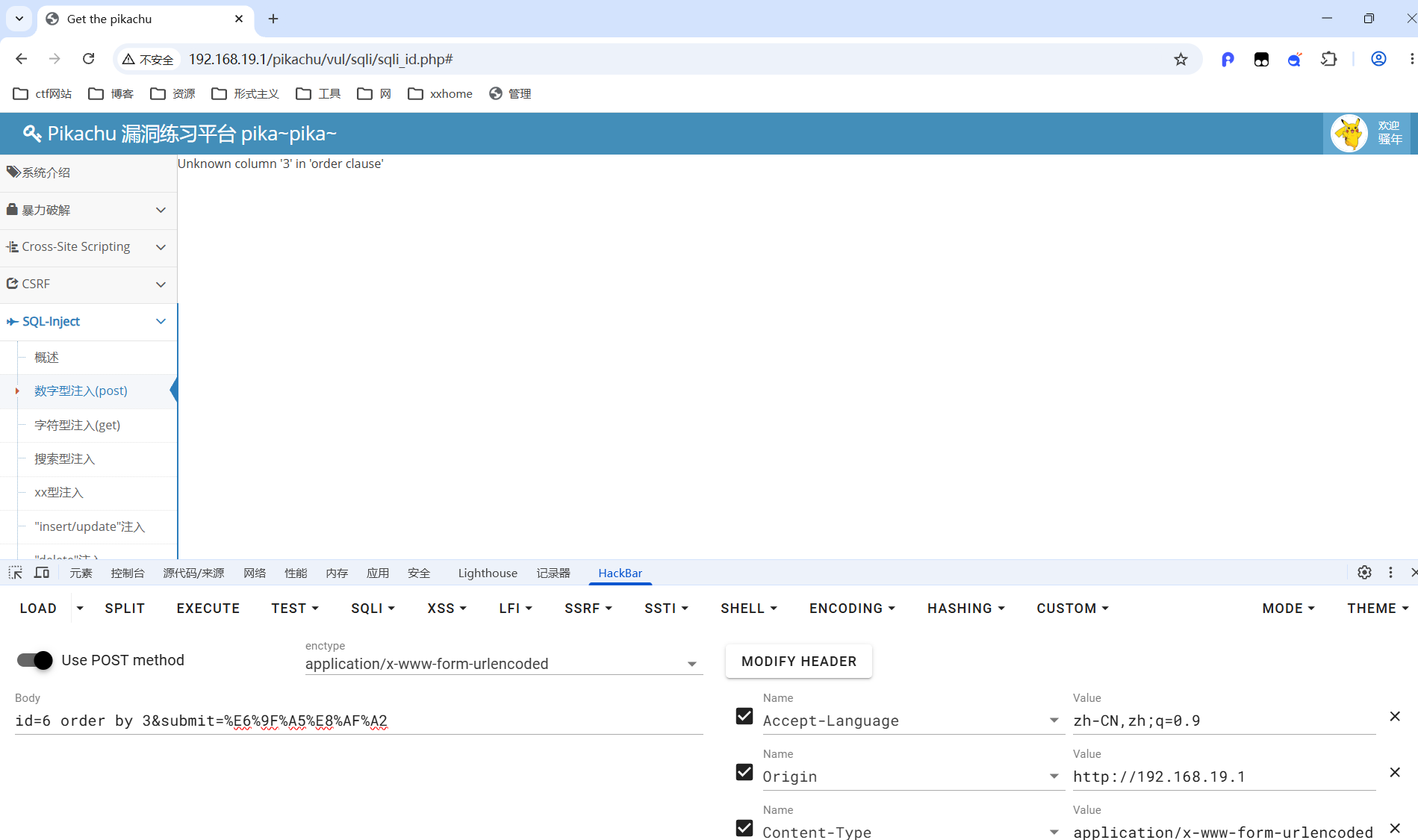Viewport: 1418px width, 840px height.
Task: Collapse the SQL-Inject sidebar section
Action: [x=88, y=321]
